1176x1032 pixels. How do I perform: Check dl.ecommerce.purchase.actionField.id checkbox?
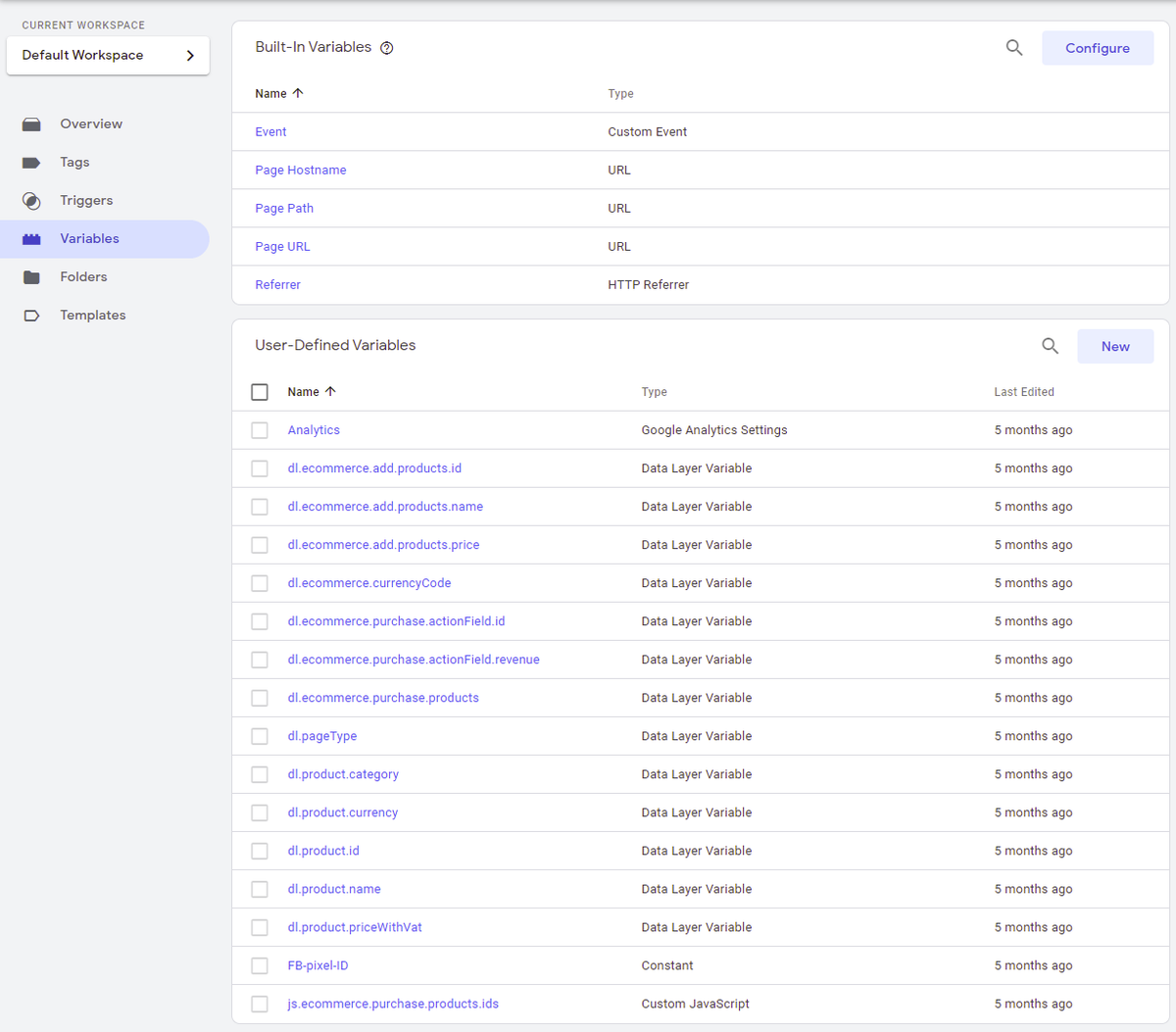coord(260,621)
